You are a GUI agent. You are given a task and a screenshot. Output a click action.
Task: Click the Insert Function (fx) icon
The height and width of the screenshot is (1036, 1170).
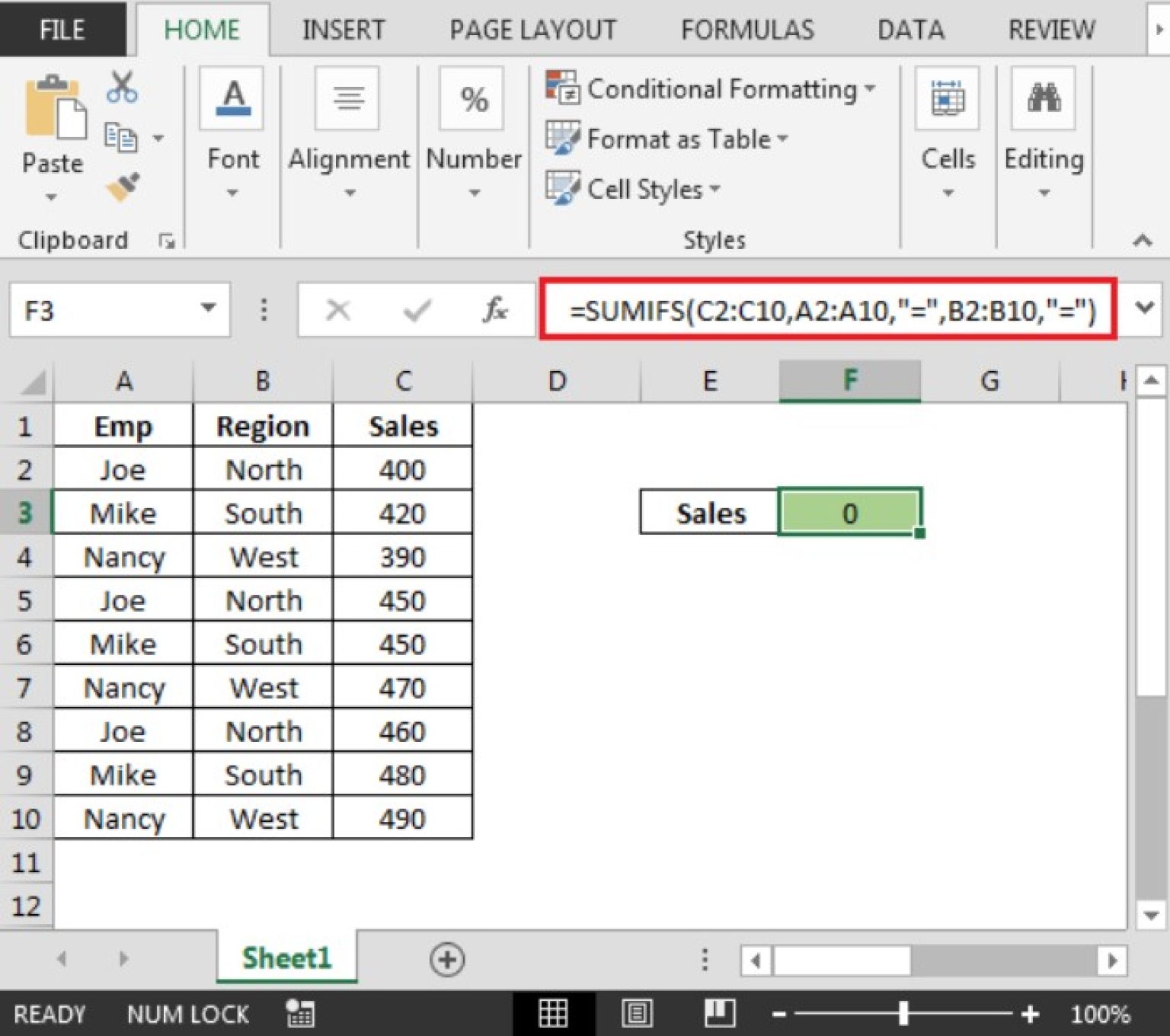click(x=495, y=309)
